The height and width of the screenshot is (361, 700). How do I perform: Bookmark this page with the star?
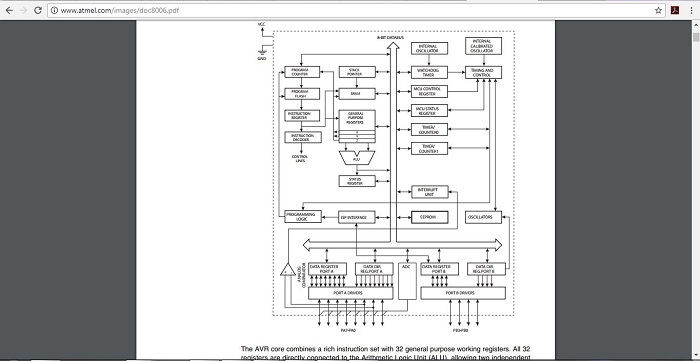[658, 10]
